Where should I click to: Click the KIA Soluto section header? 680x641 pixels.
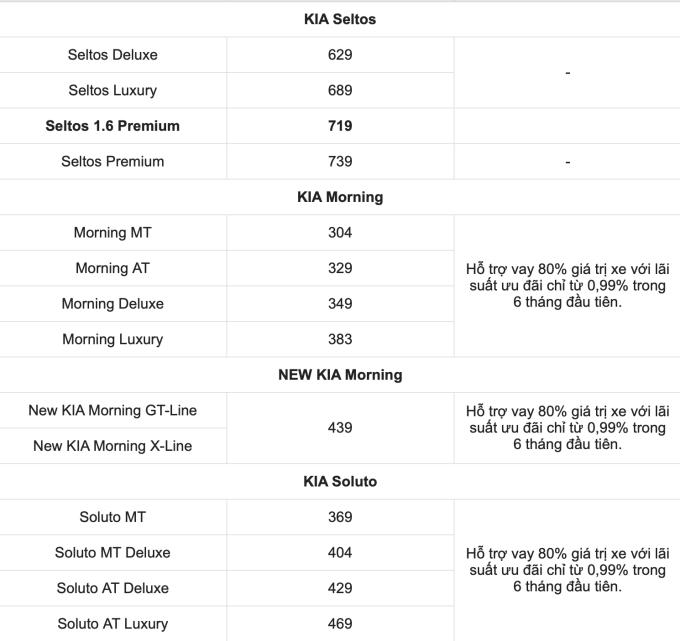coord(340,481)
